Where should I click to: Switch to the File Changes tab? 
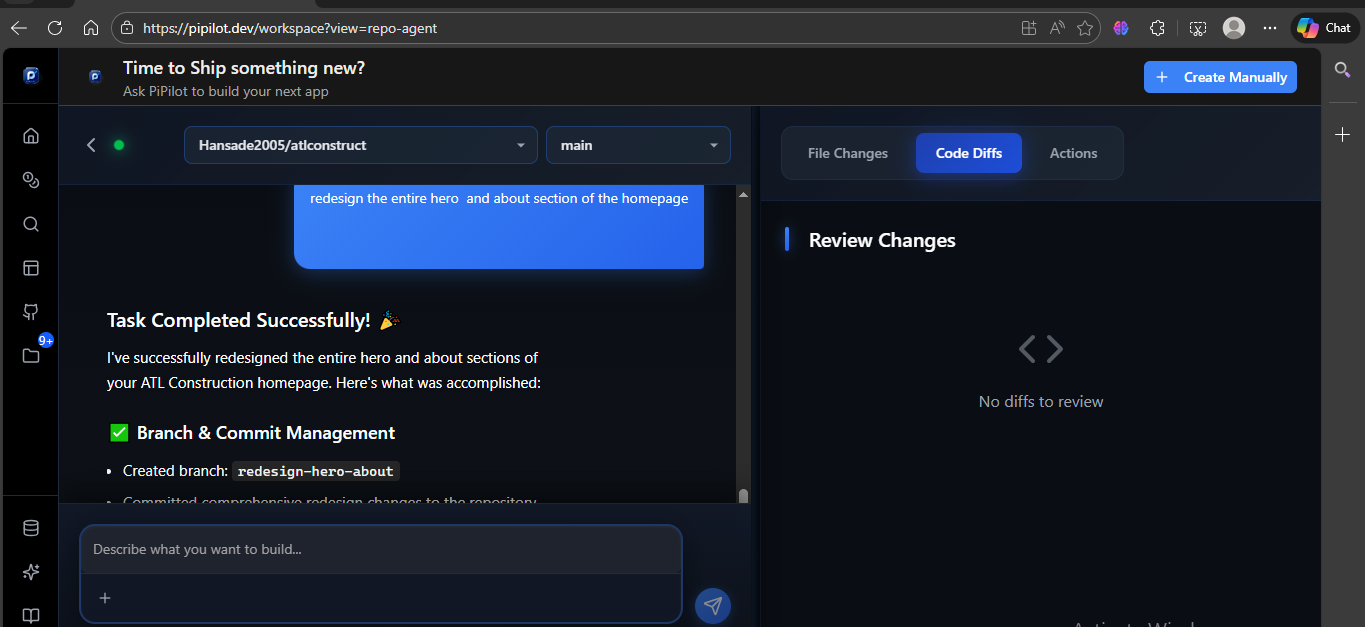coord(847,152)
